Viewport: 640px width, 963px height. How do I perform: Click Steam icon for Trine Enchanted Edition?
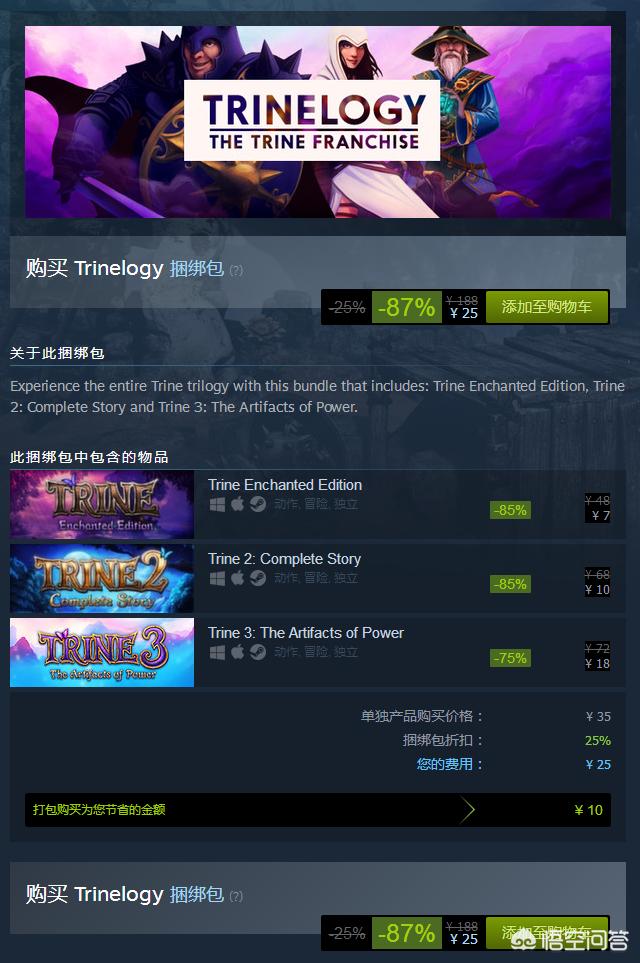click(258, 505)
